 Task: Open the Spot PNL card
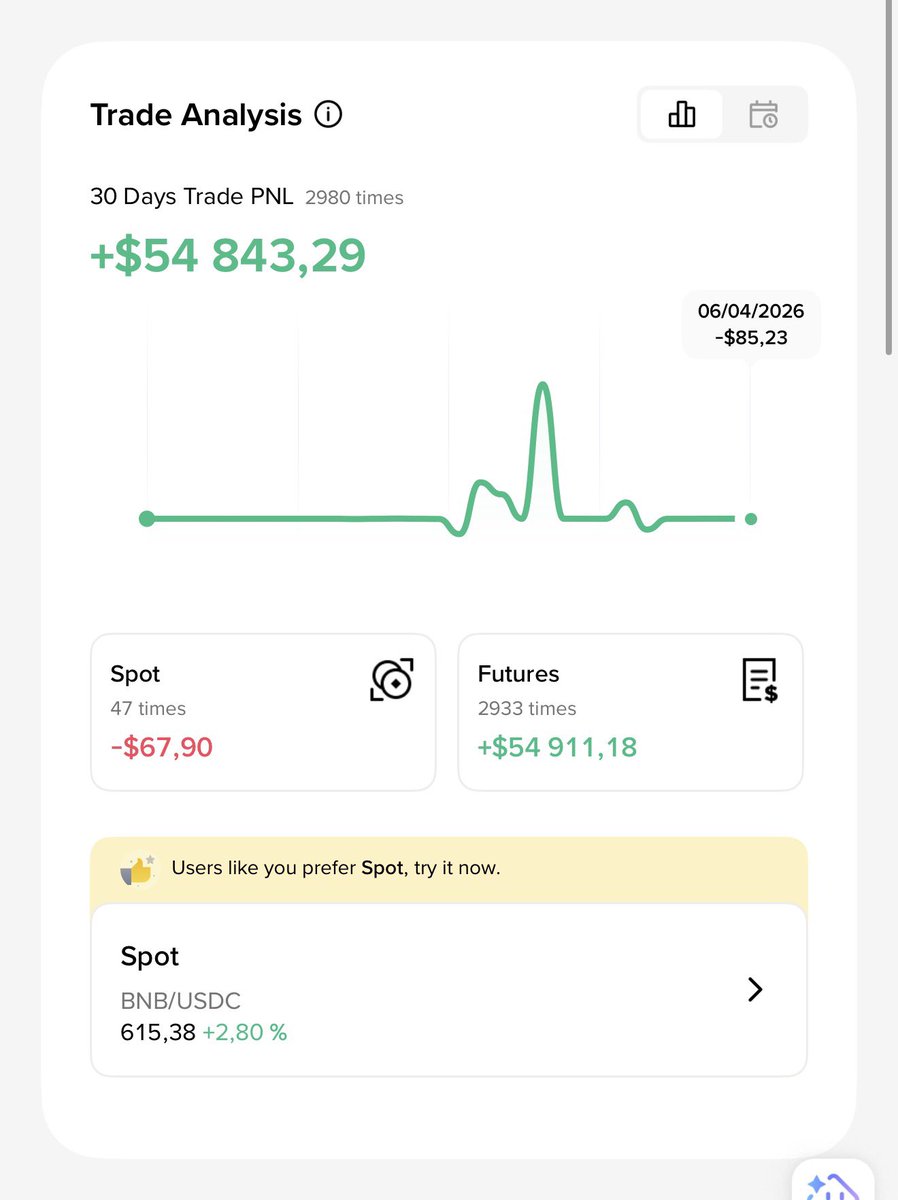pyautogui.click(x=263, y=712)
